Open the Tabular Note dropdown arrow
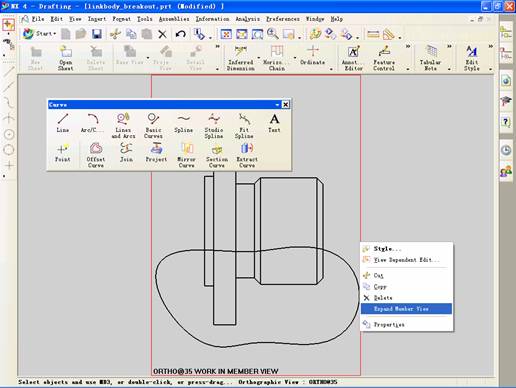Screen dimensions: 516x388 [449, 69]
